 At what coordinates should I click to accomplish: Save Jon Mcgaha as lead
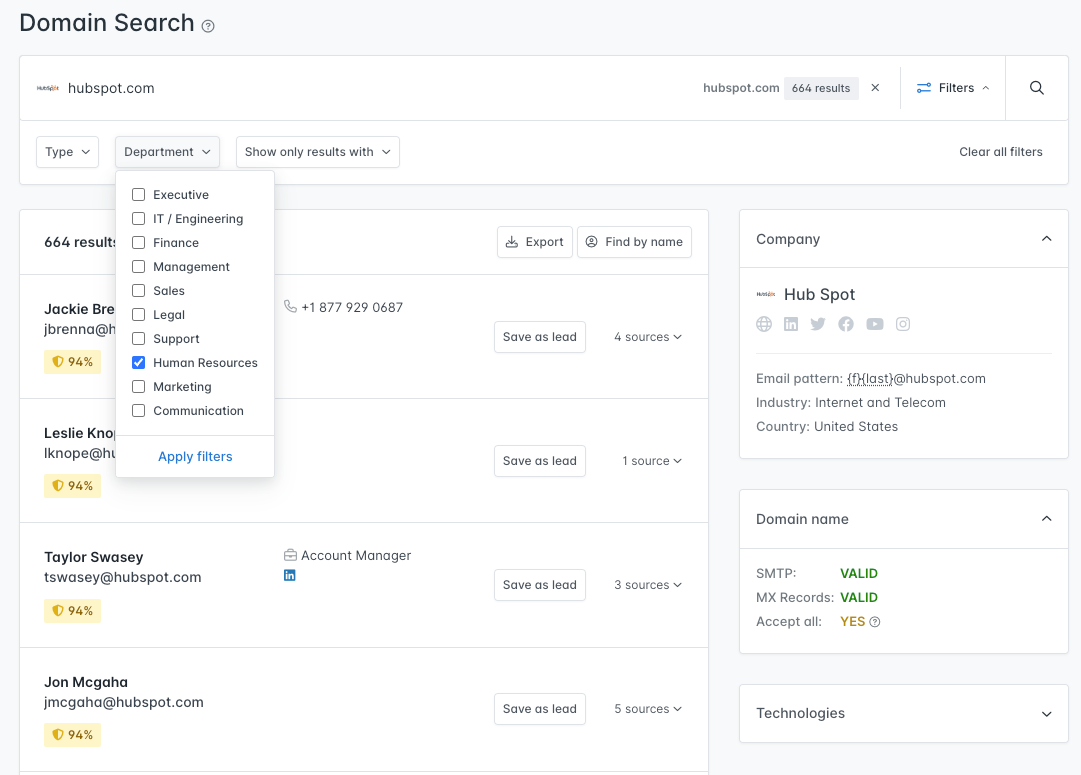pyautogui.click(x=540, y=709)
